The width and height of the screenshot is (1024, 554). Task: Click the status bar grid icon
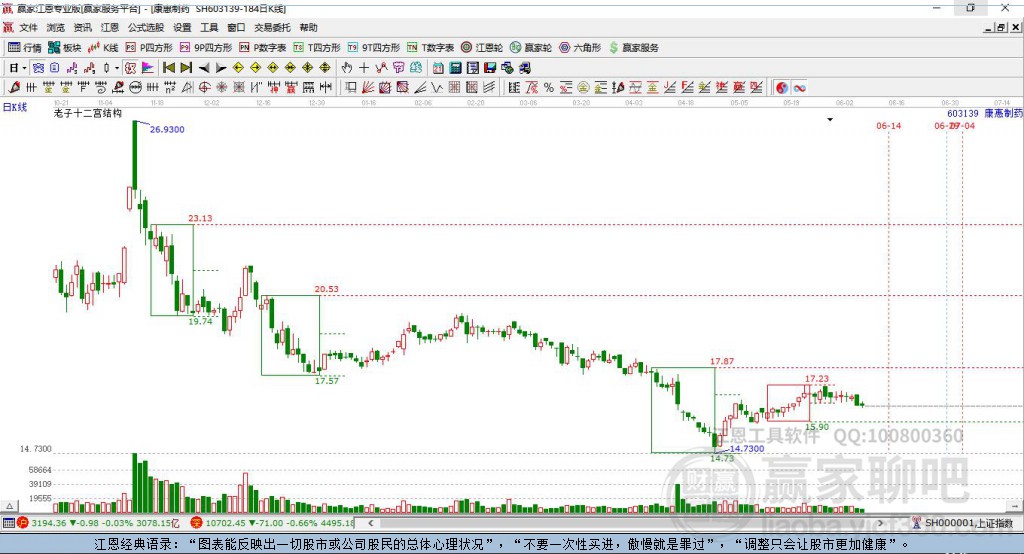[x=8, y=523]
